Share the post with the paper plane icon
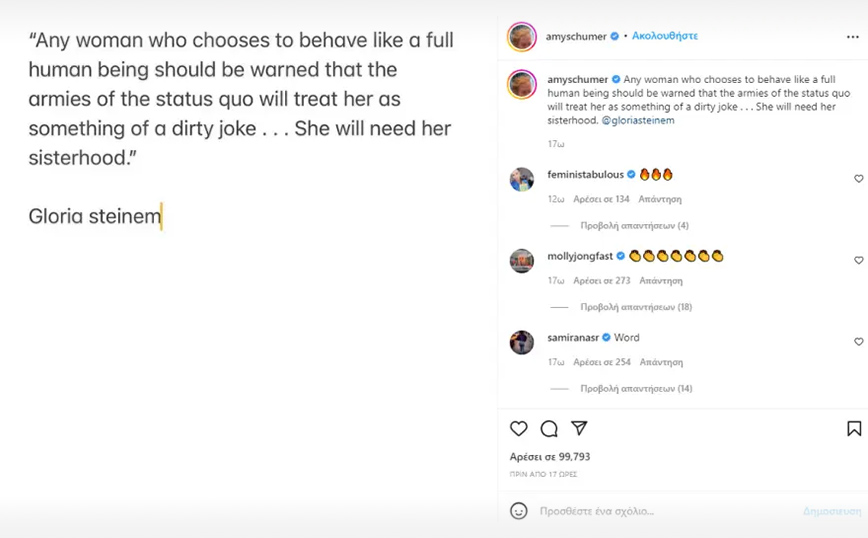 point(579,428)
